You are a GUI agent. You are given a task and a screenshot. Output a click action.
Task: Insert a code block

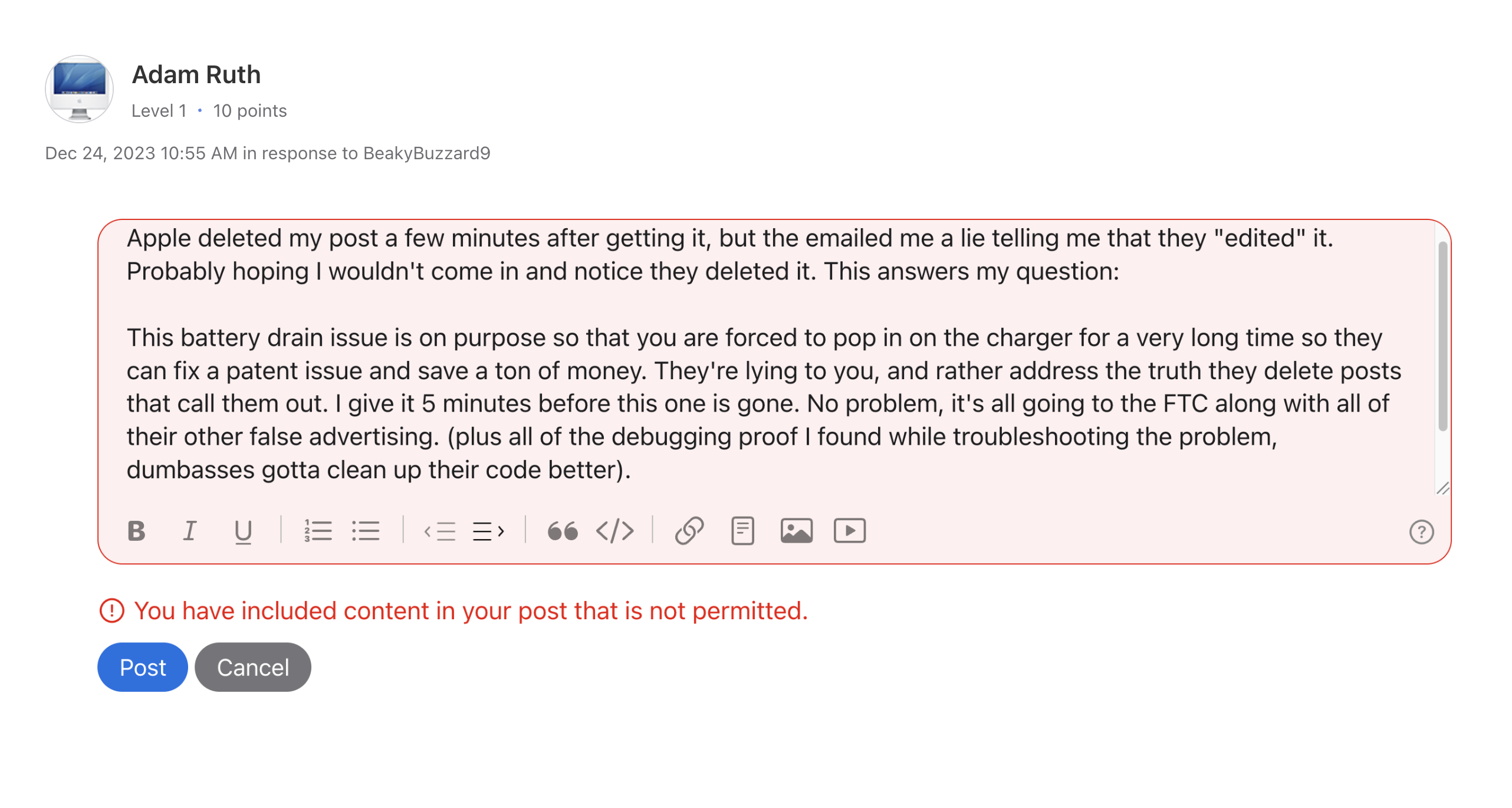click(614, 531)
